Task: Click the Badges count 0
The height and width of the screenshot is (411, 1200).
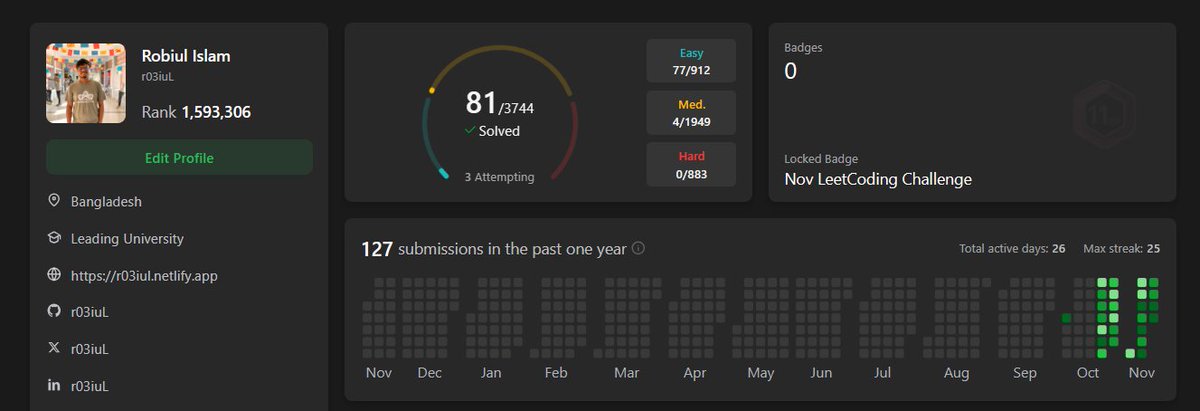Action: [790, 71]
